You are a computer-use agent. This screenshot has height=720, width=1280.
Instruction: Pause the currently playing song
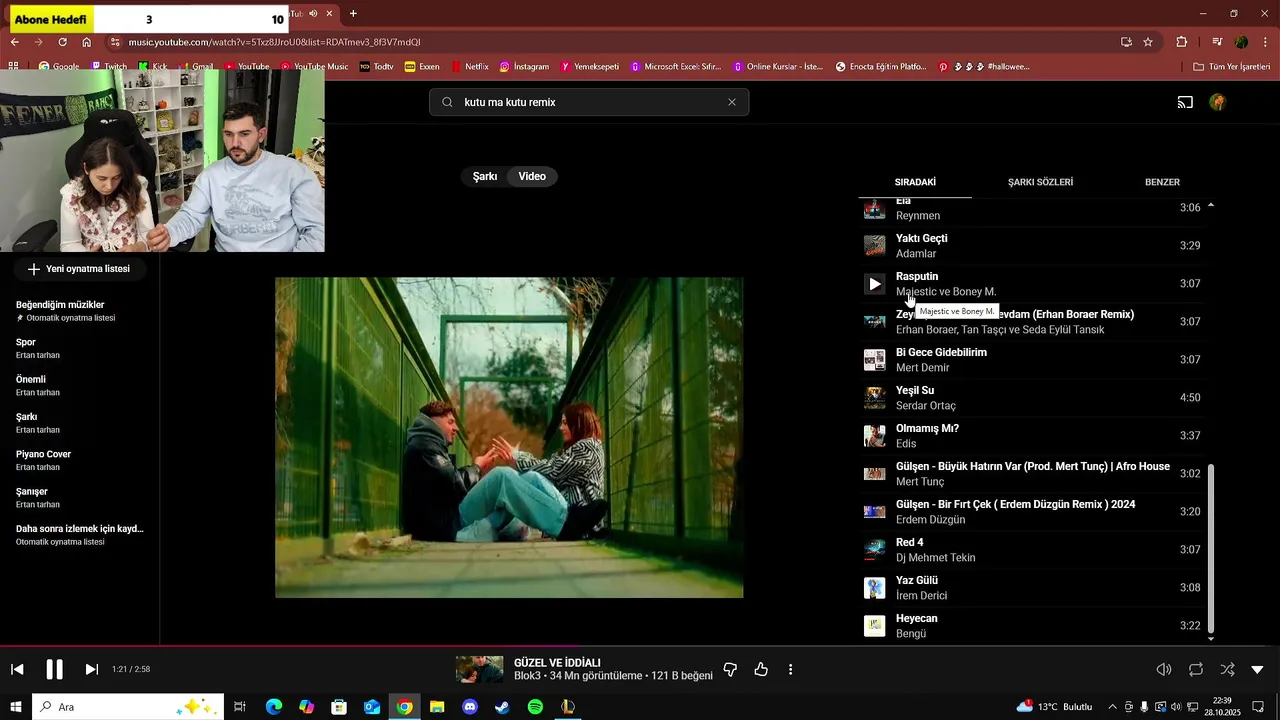(55, 669)
